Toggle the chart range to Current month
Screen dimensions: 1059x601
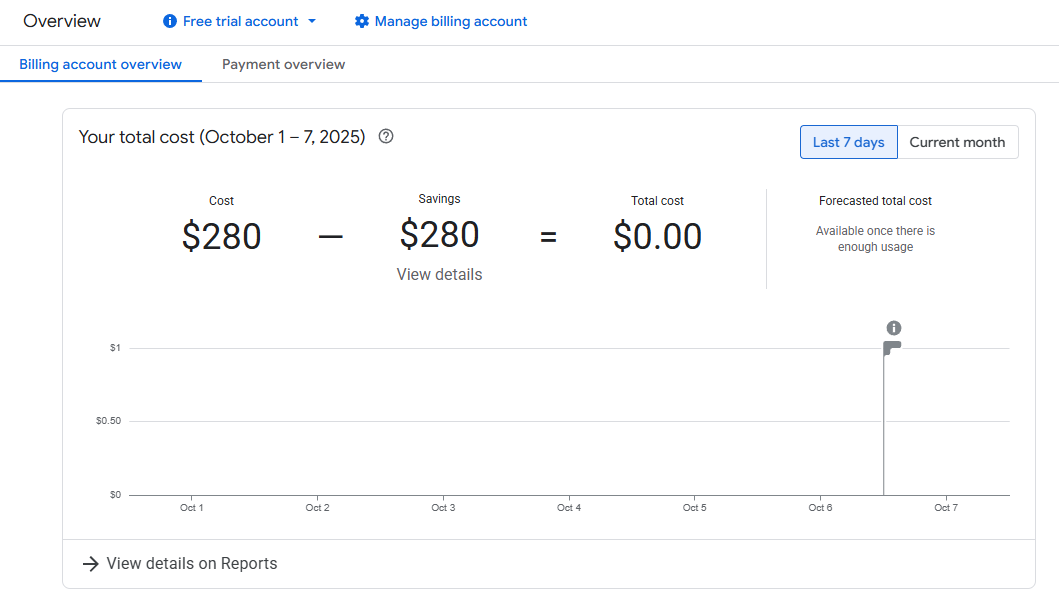957,142
